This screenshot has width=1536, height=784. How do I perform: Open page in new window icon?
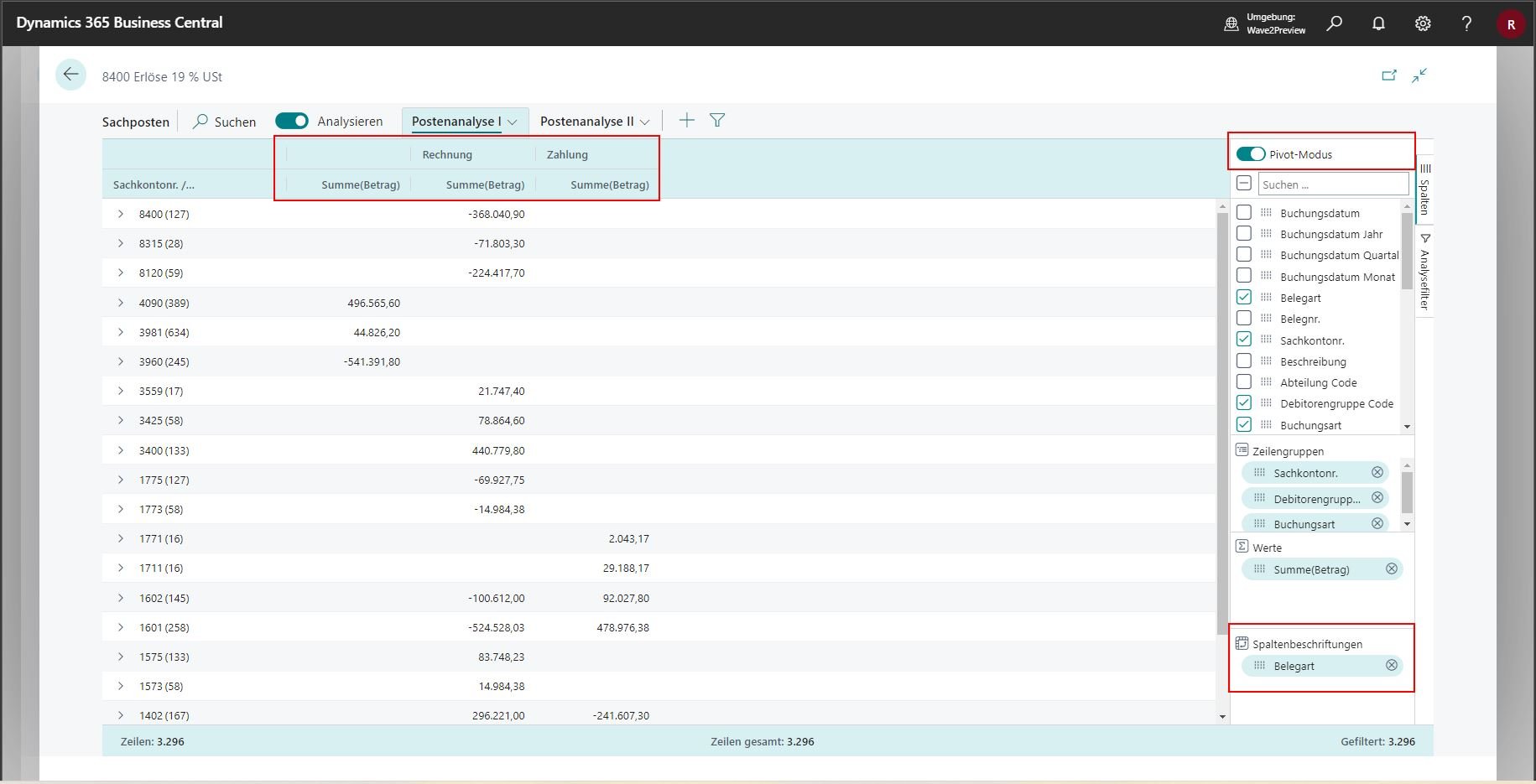(x=1389, y=75)
